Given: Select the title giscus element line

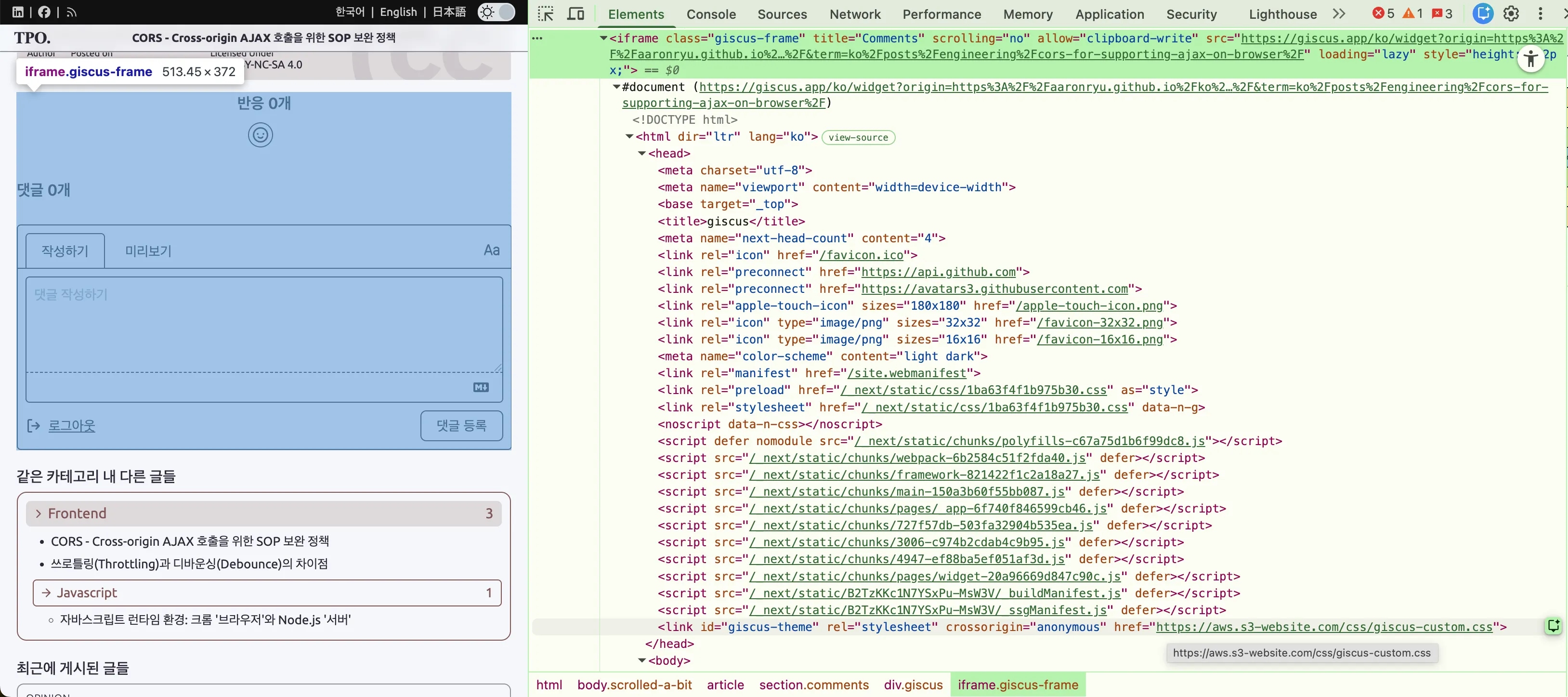Looking at the screenshot, I should (731, 222).
